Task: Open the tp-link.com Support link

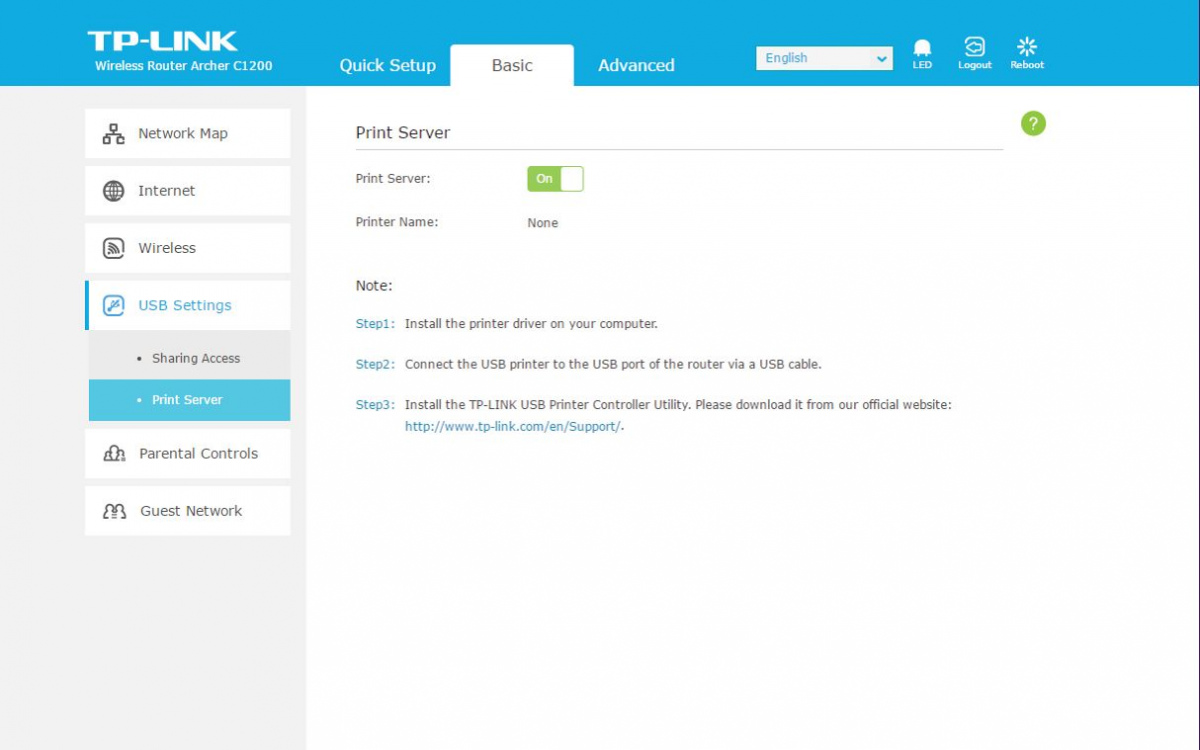Action: (x=513, y=426)
